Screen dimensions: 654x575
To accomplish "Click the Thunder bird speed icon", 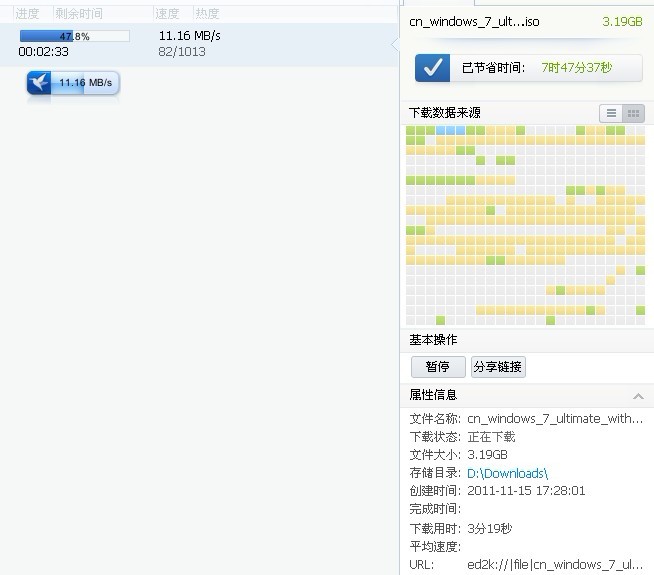I will click(x=39, y=83).
